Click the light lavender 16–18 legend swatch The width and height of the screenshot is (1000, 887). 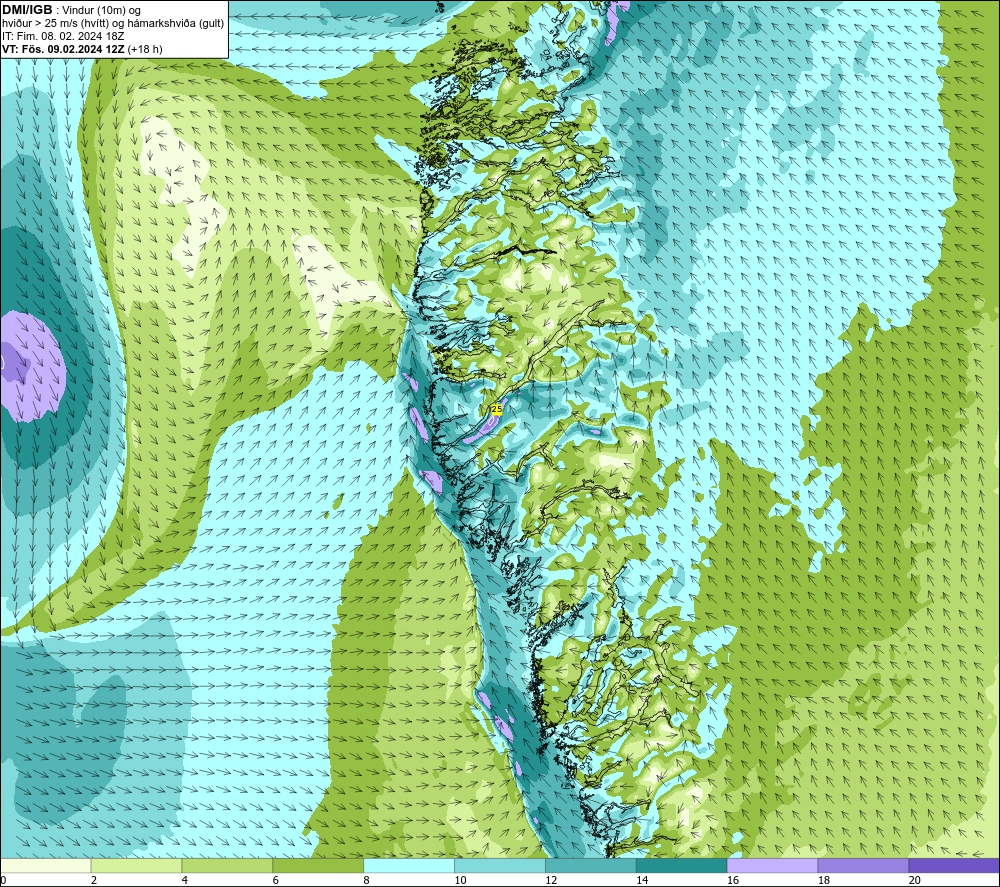[x=772, y=865]
